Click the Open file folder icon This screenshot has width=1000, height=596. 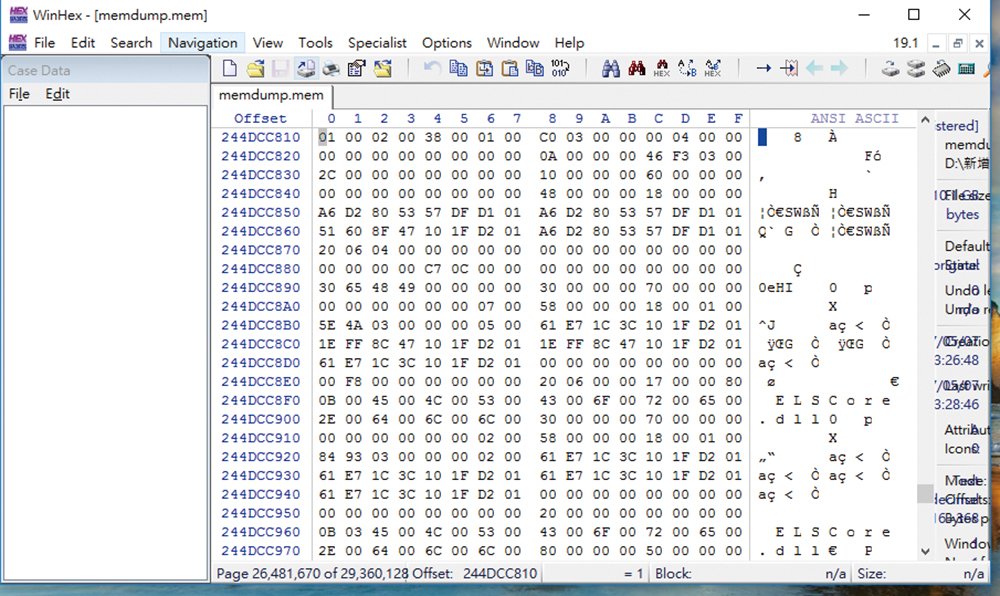(x=255, y=68)
